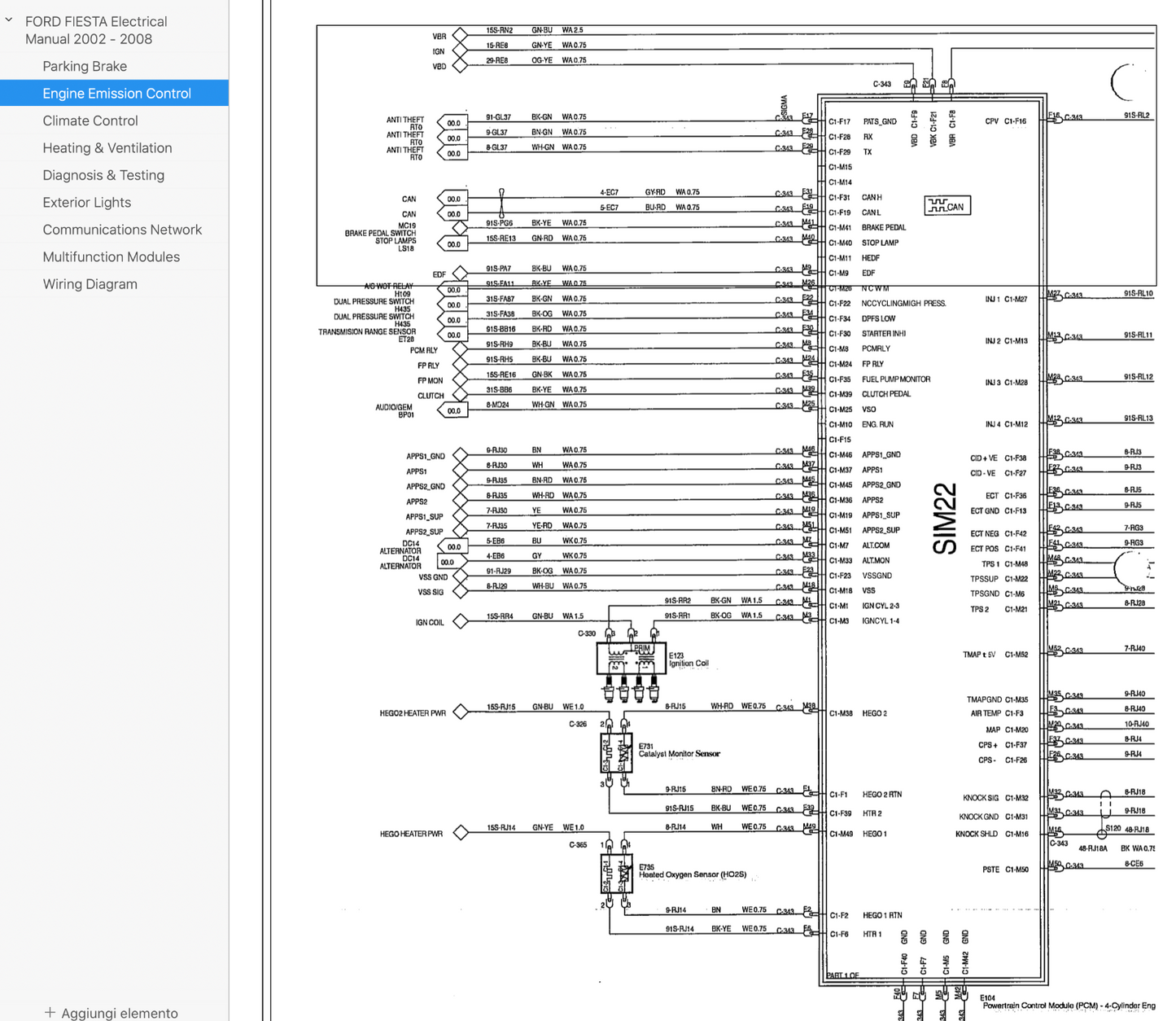Open Multifunction Modules section
The height and width of the screenshot is (1021, 1176).
tap(111, 256)
